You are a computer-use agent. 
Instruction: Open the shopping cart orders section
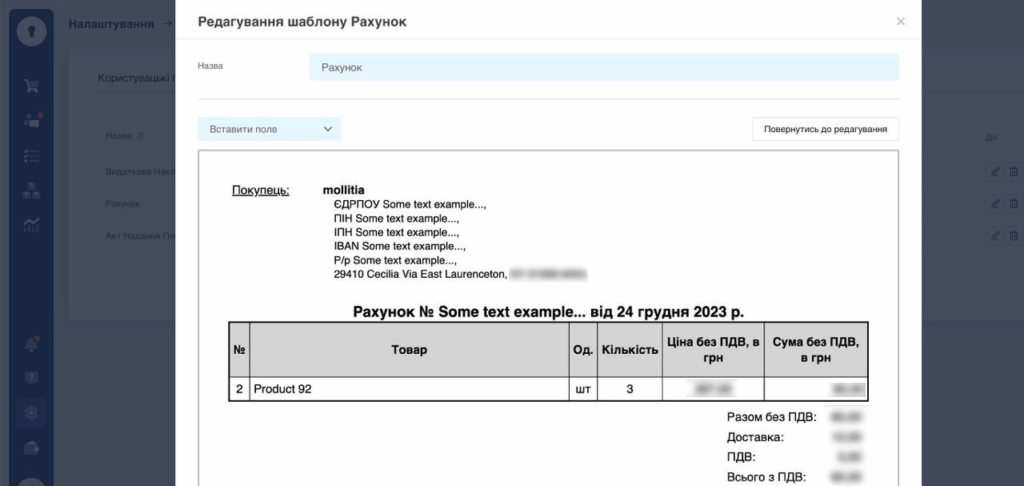[31, 86]
